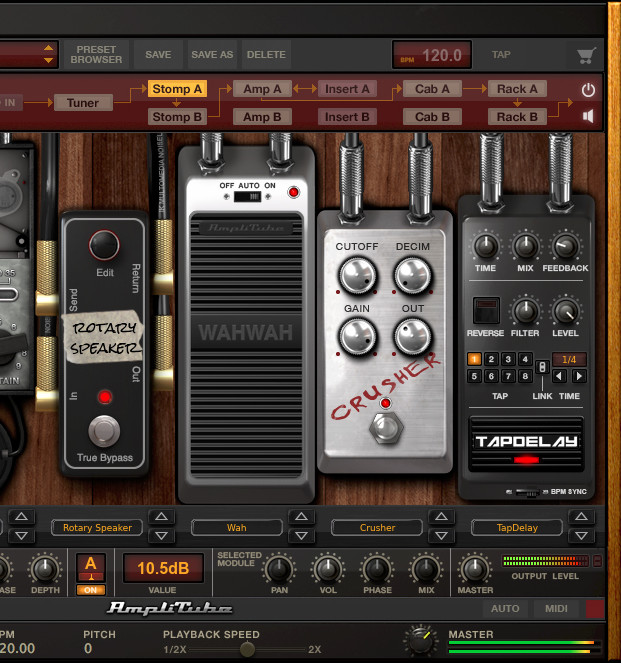
Task: Open the Rack A module
Action: click(517, 89)
